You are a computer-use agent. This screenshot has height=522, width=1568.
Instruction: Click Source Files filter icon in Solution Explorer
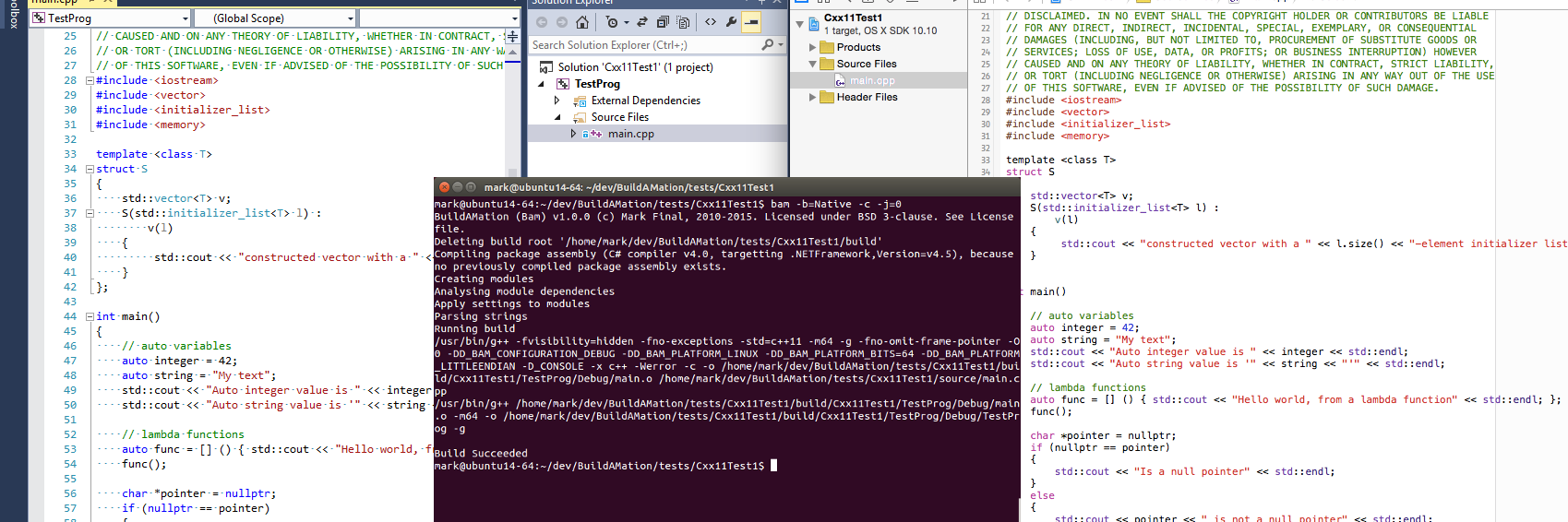click(x=580, y=117)
